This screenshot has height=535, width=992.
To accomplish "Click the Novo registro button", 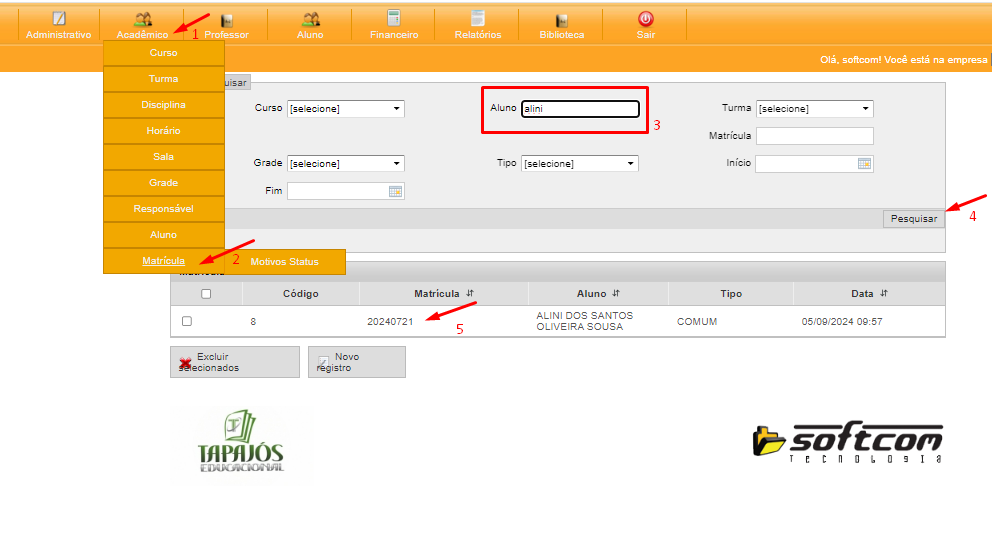I will (x=357, y=362).
